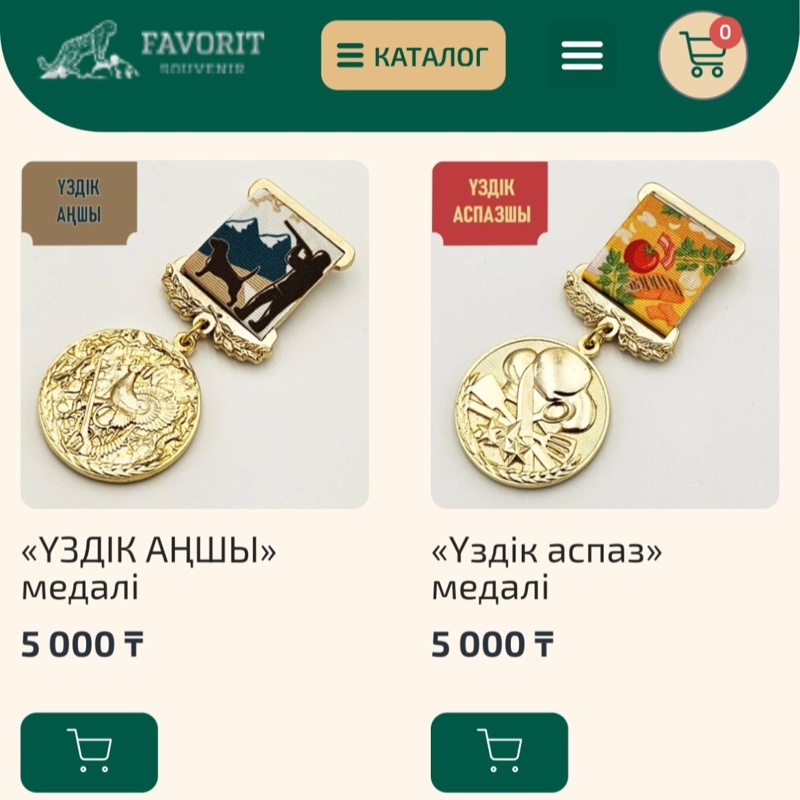The height and width of the screenshot is (800, 800).
Task: Click the three-line icon inside Каталог button
Action: click(x=350, y=56)
